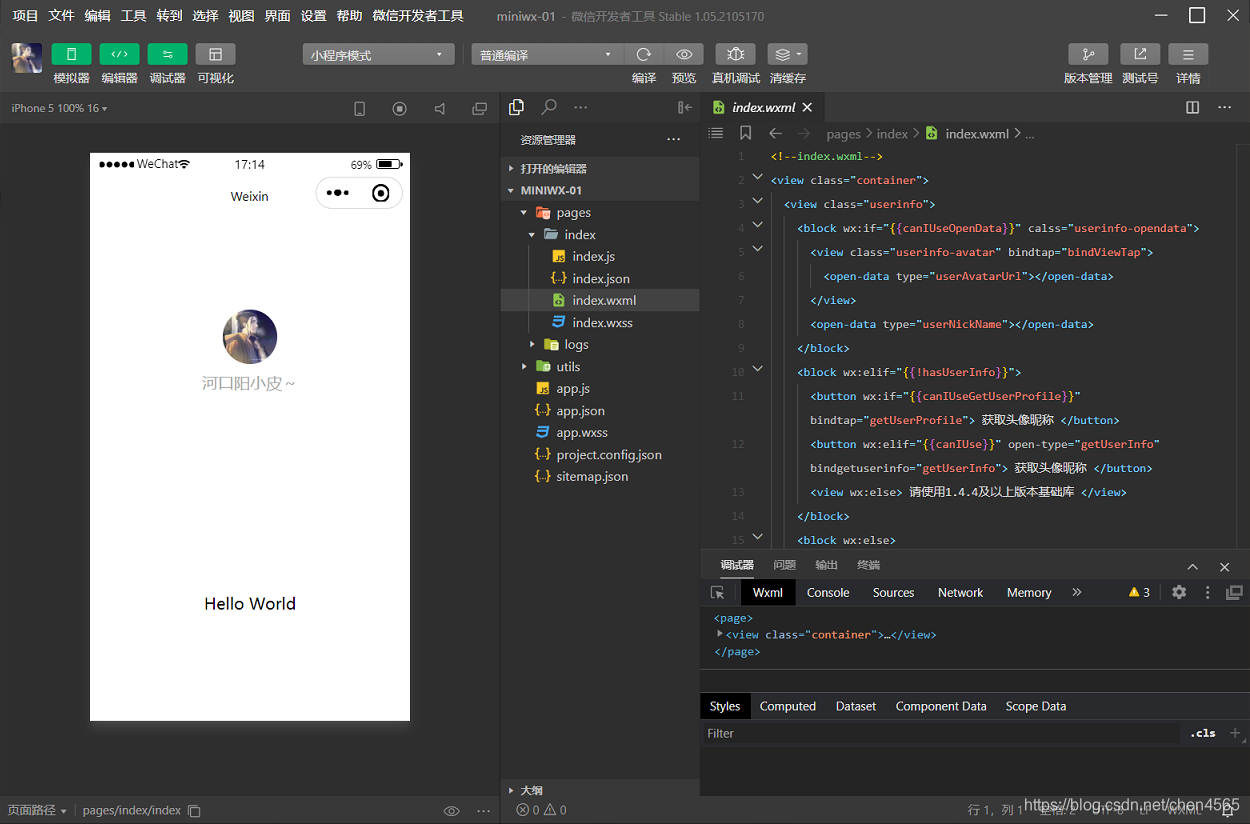The width and height of the screenshot is (1250, 824).
Task: Open the 文件 menu
Action: pos(61,16)
